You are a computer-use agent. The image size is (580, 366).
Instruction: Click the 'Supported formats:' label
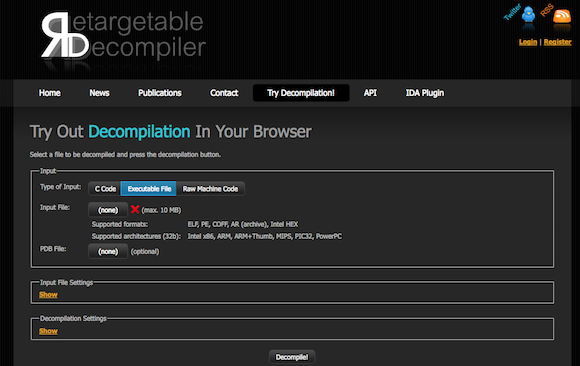tap(119, 224)
